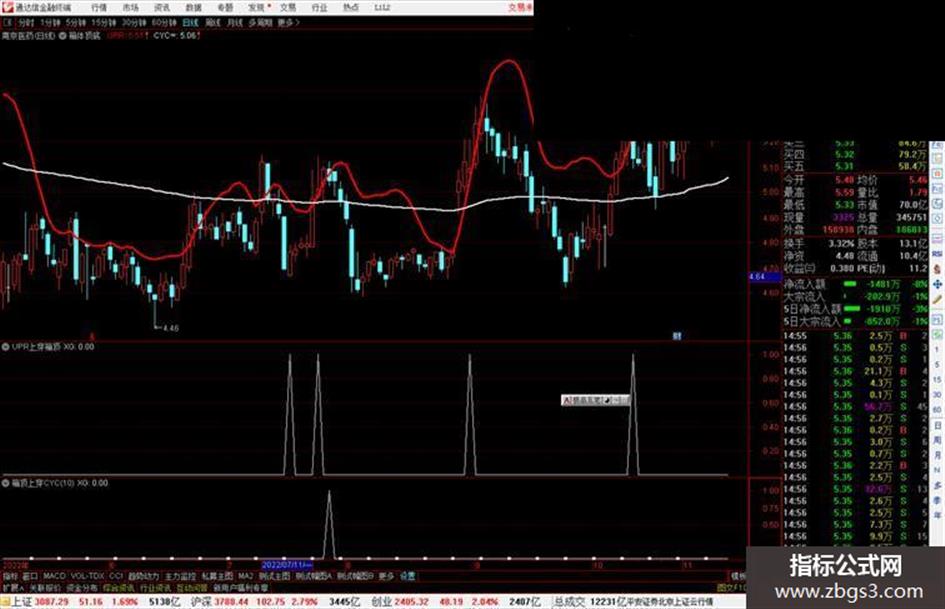Click the blue marker icon under main chart

pos(677,336)
